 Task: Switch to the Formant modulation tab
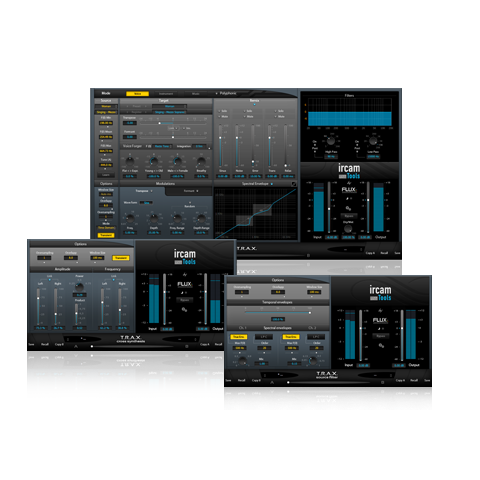pos(189,191)
